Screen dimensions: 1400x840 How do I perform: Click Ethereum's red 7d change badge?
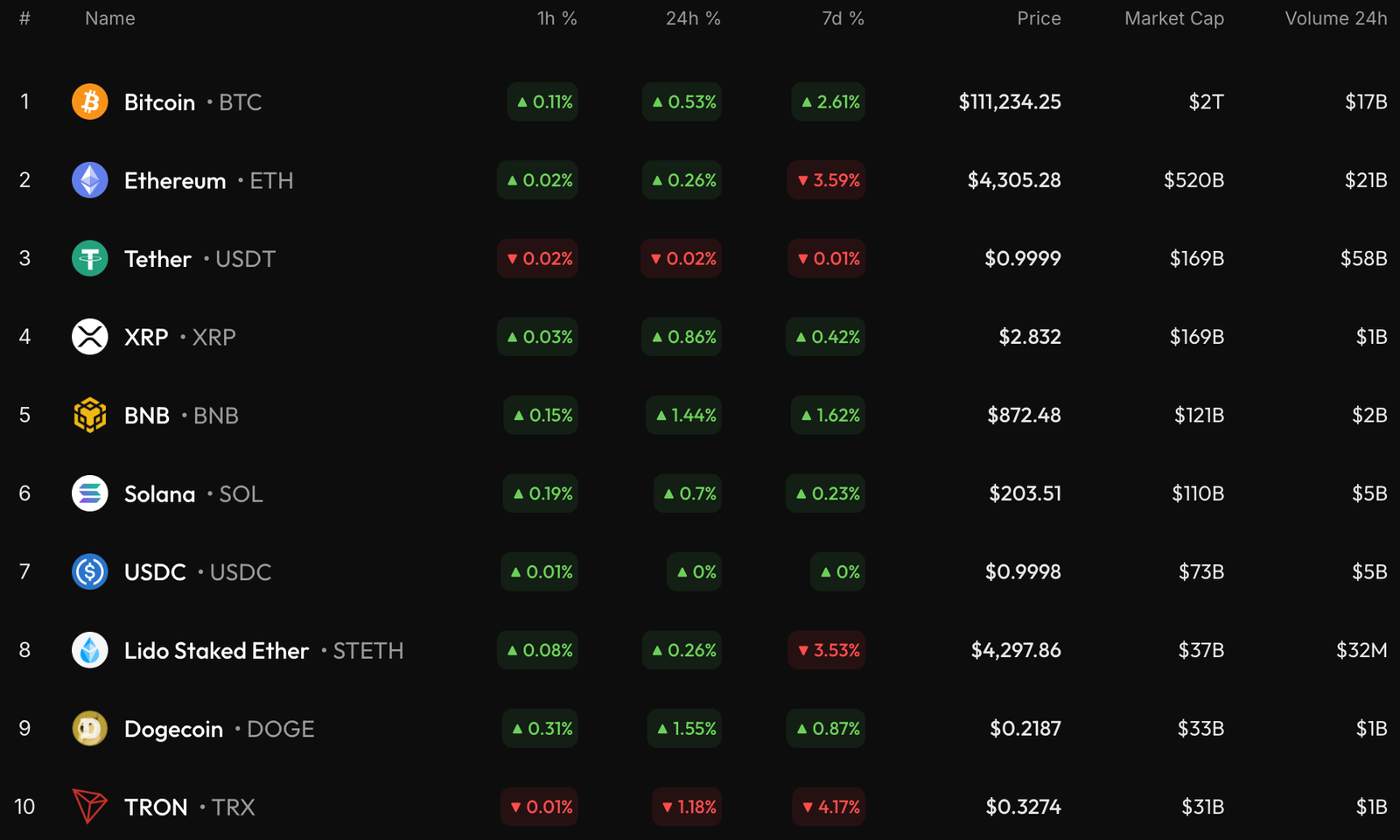pos(826,180)
